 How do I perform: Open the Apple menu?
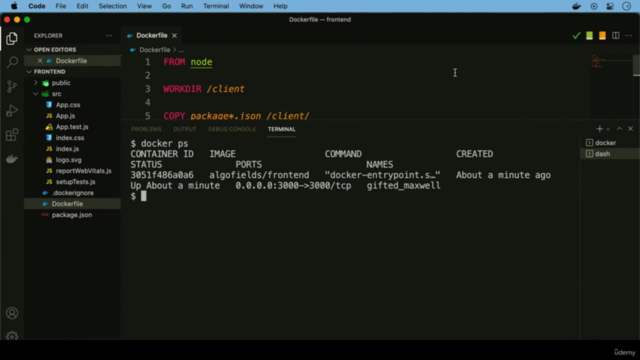(x=14, y=6)
